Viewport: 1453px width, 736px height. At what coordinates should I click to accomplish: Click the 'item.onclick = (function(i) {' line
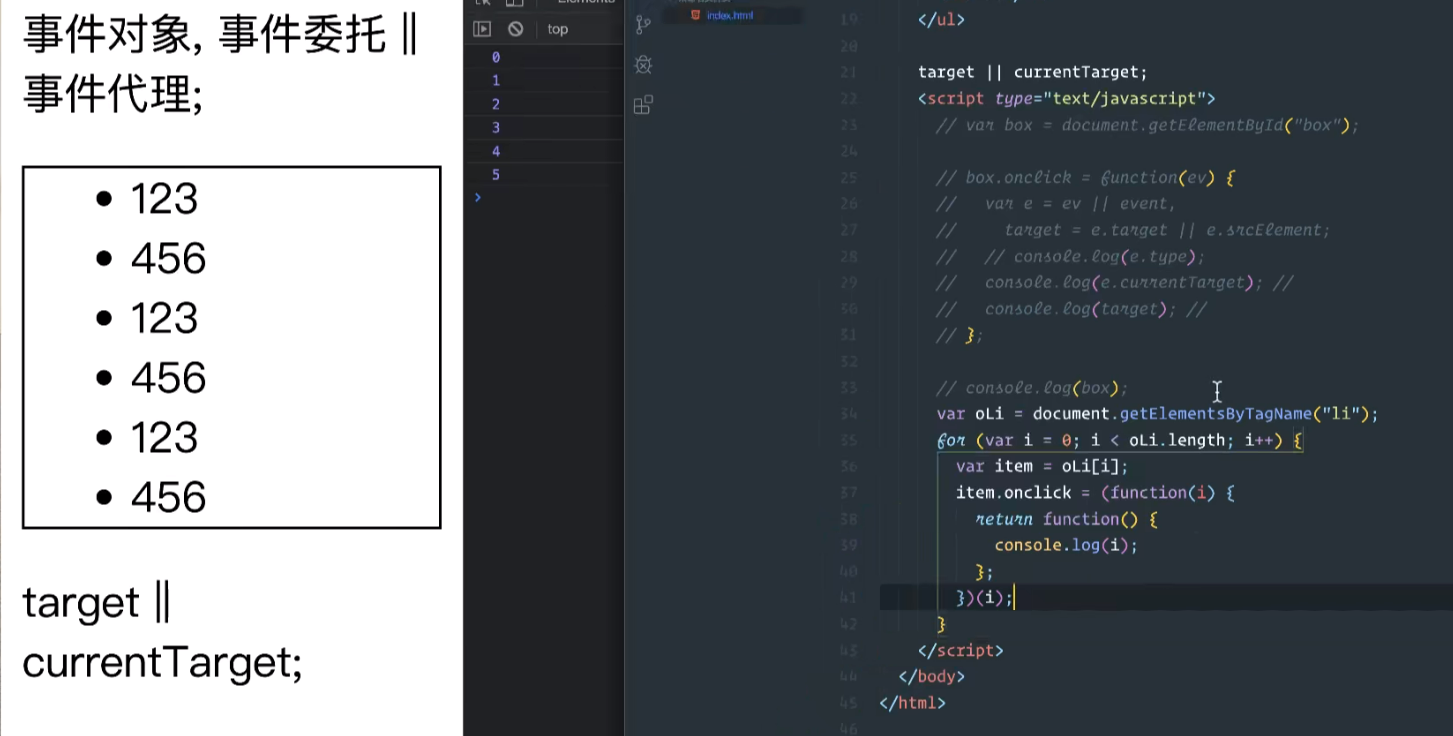(x=1096, y=493)
